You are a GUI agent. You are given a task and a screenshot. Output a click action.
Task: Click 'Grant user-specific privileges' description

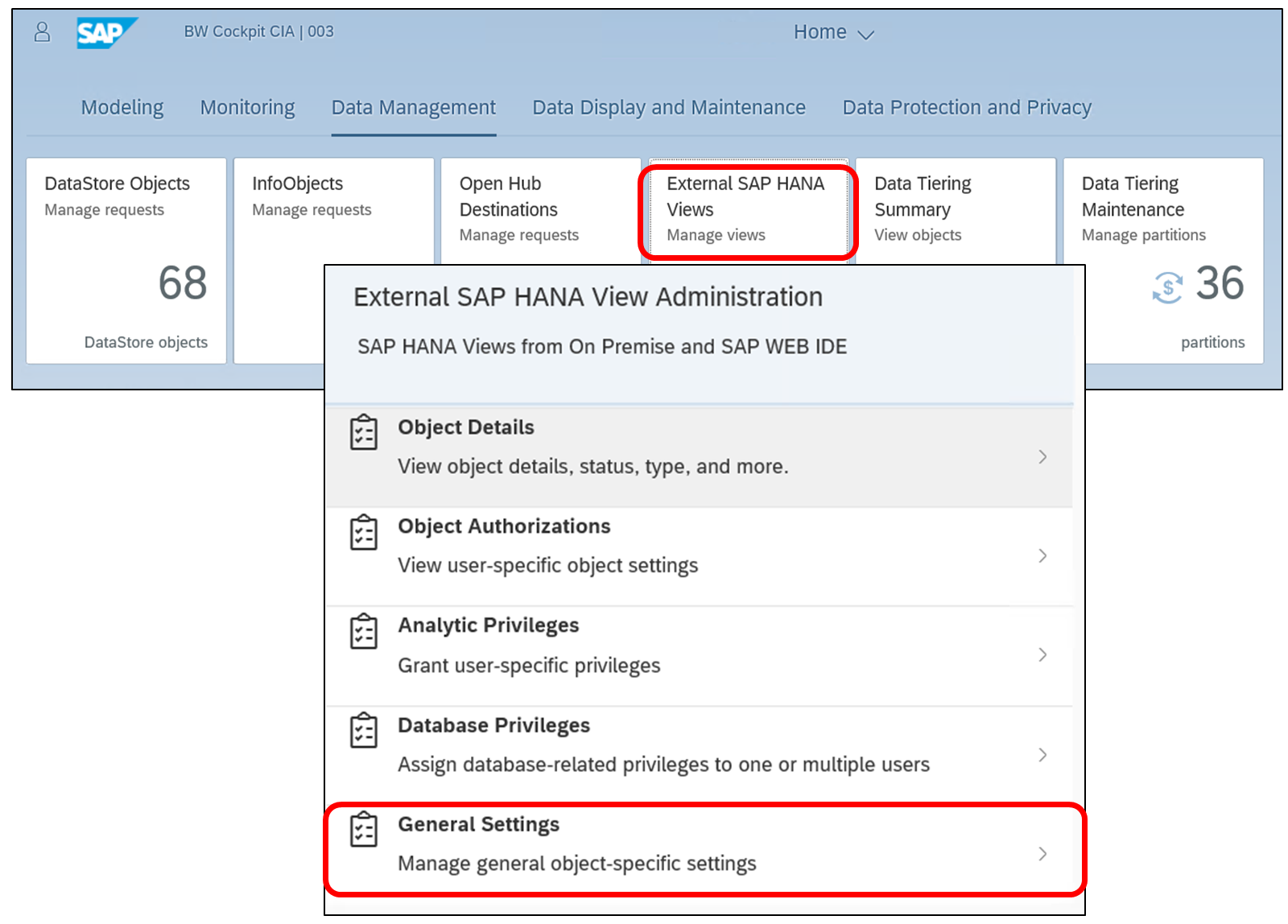[x=529, y=666]
